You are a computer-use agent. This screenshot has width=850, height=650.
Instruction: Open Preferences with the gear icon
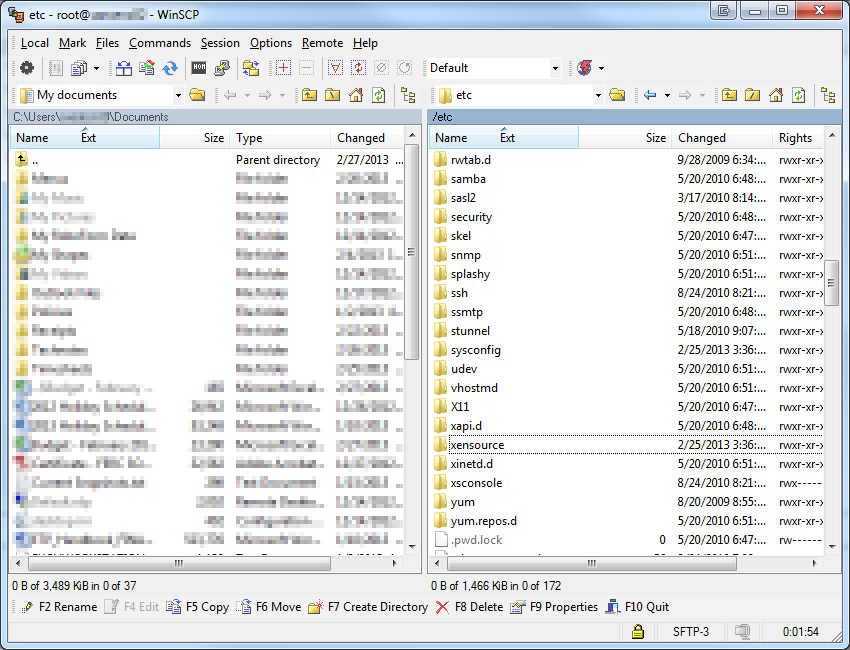[27, 68]
